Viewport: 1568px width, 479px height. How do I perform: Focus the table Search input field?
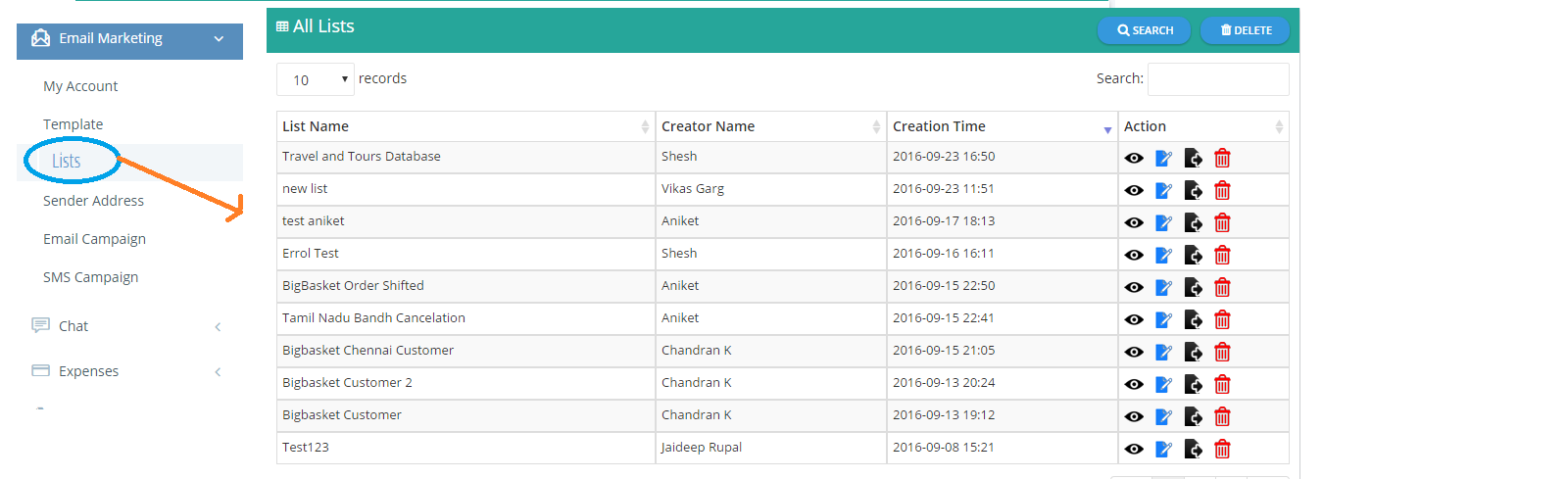(x=1218, y=79)
